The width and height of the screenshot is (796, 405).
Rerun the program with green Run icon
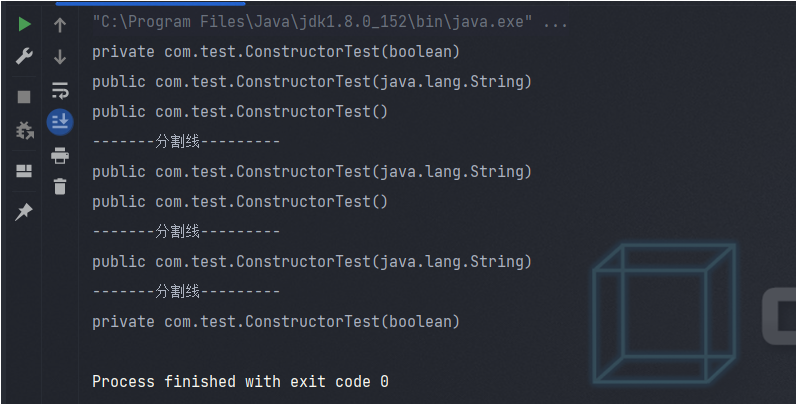tap(24, 25)
